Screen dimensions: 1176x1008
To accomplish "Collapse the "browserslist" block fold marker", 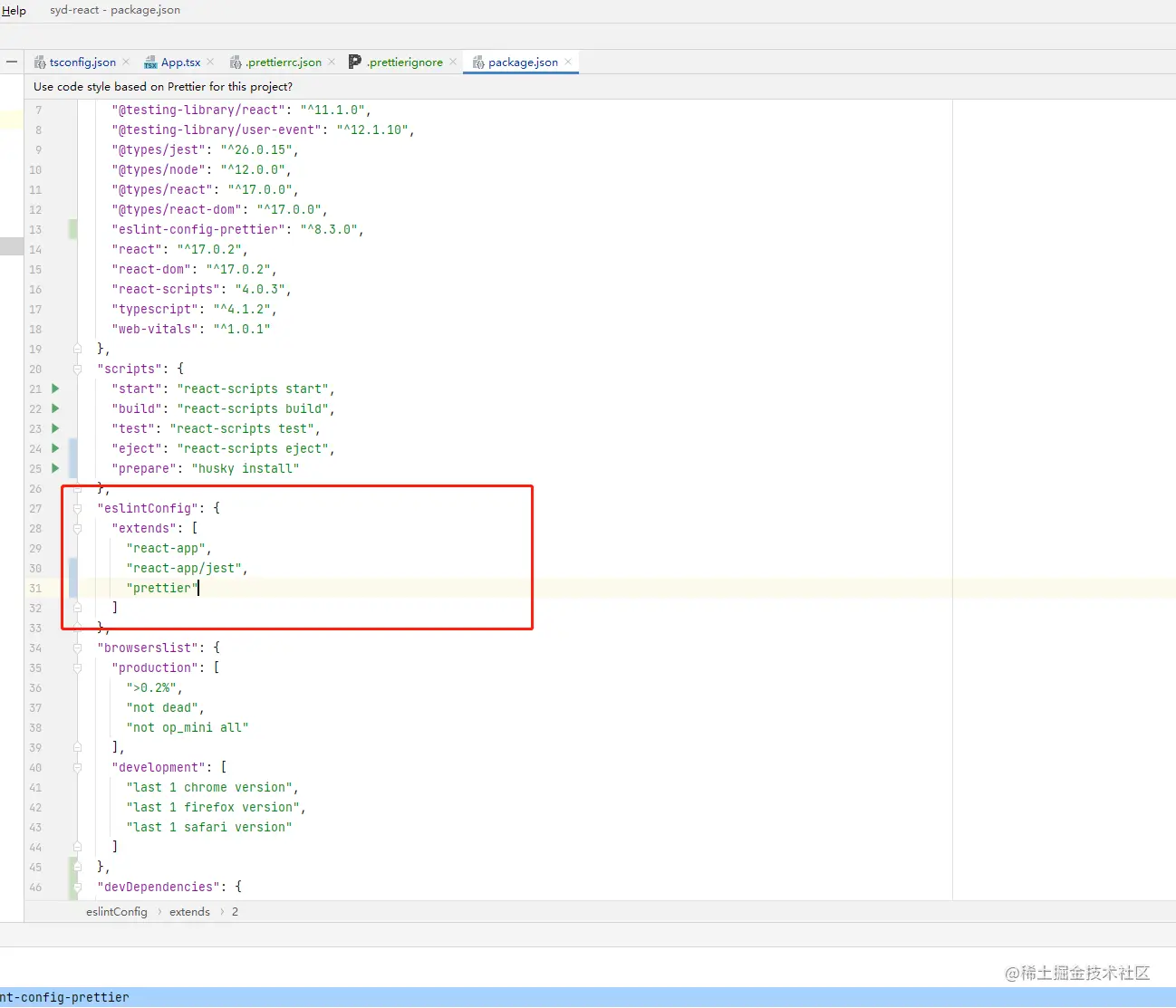I will tap(77, 648).
